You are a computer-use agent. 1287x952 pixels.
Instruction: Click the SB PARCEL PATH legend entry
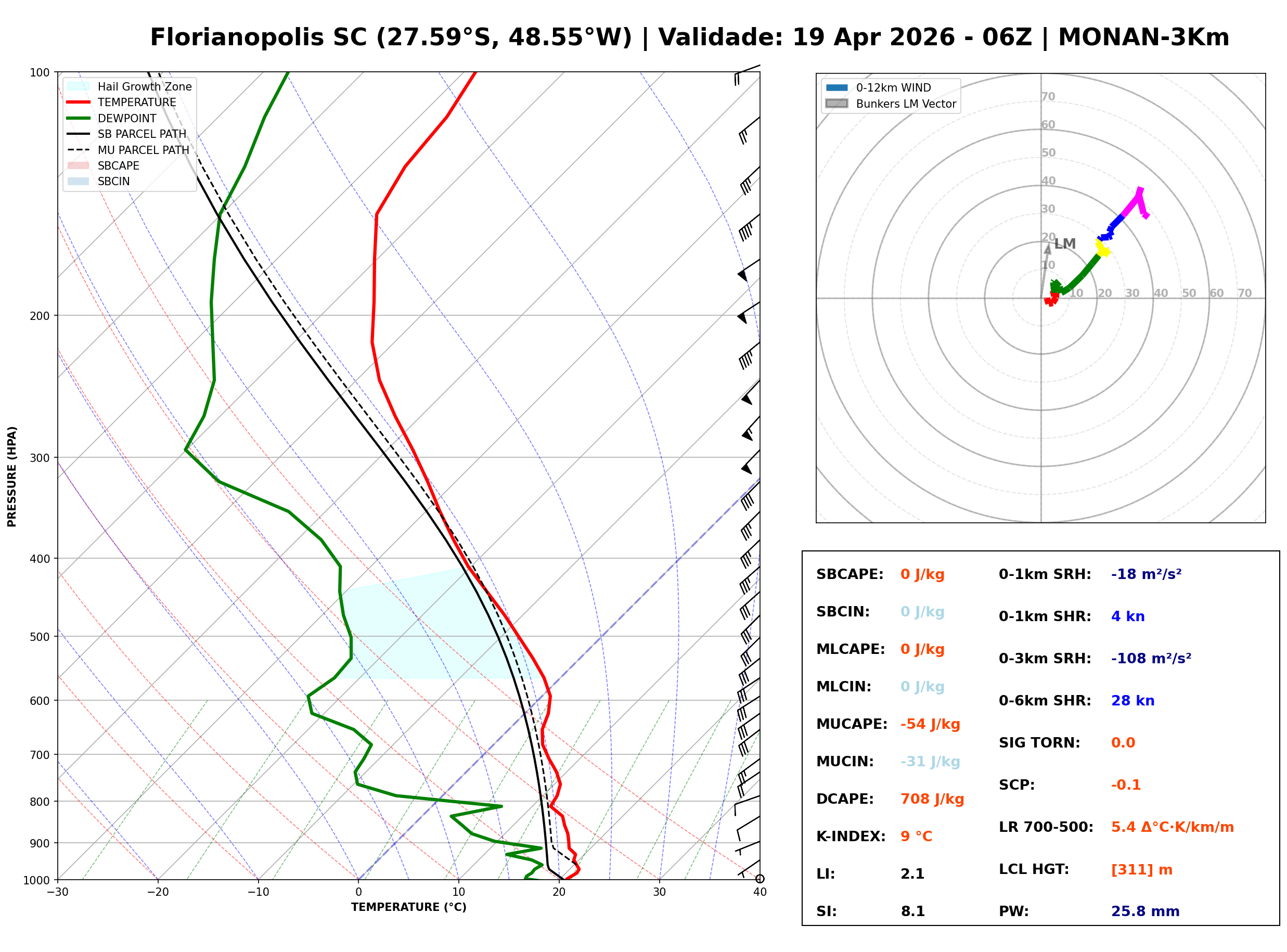(x=79, y=134)
